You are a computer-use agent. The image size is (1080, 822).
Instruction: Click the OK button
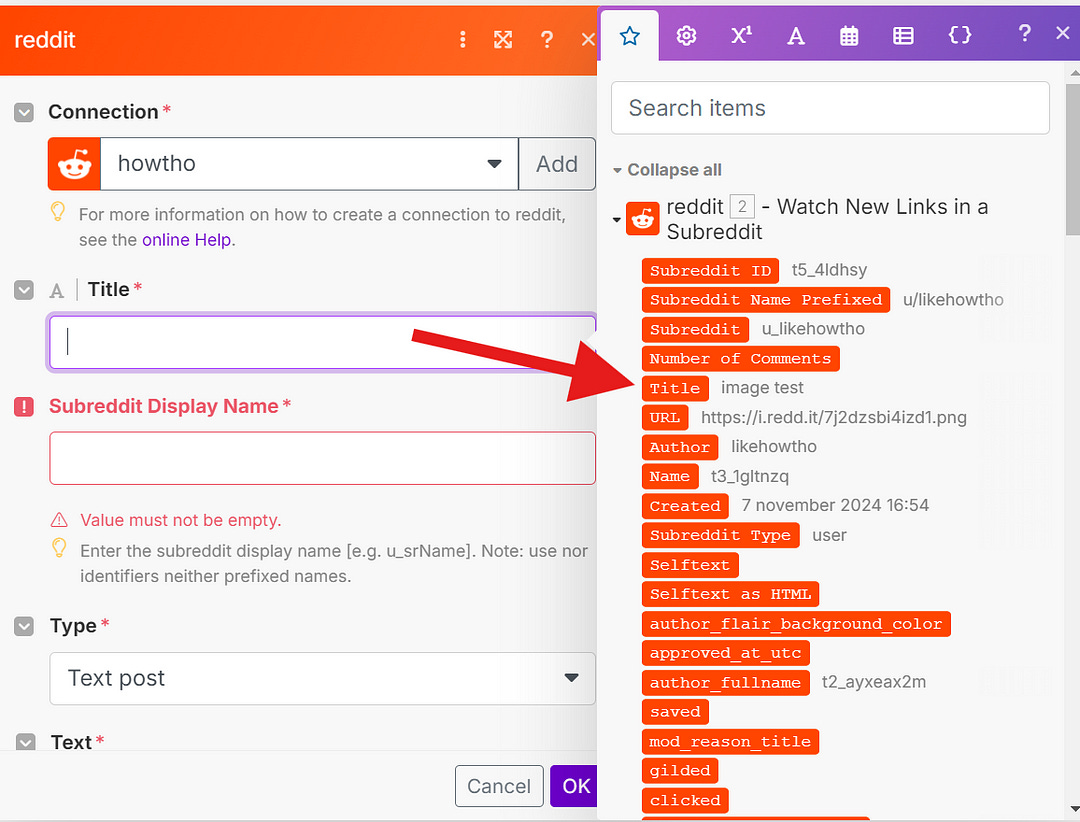point(574,786)
